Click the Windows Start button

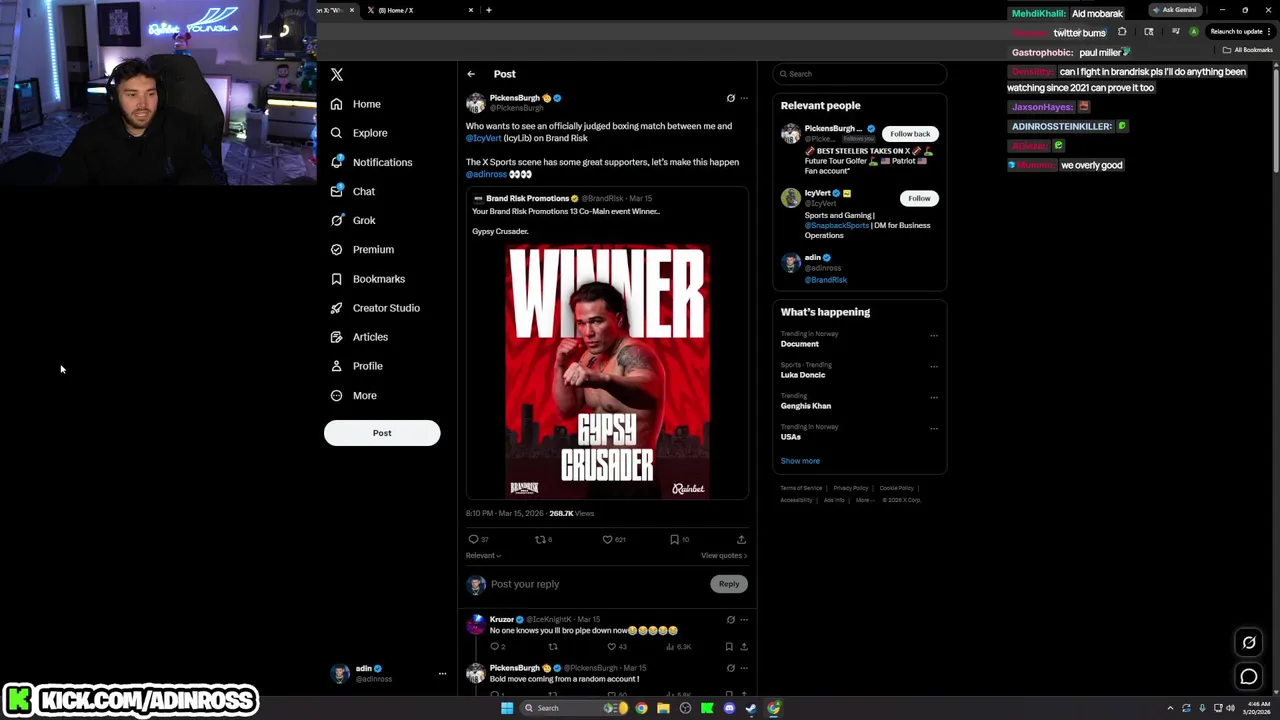pos(507,708)
